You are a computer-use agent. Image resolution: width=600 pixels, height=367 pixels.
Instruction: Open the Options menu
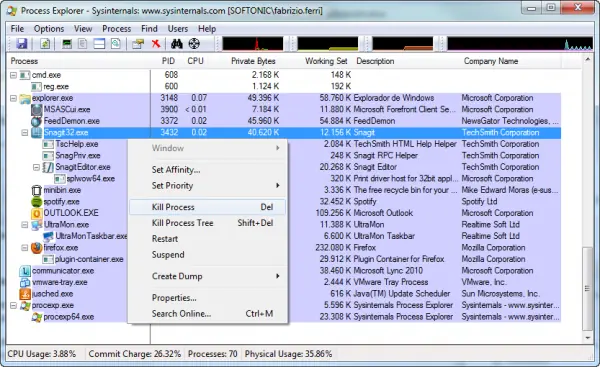(x=49, y=29)
